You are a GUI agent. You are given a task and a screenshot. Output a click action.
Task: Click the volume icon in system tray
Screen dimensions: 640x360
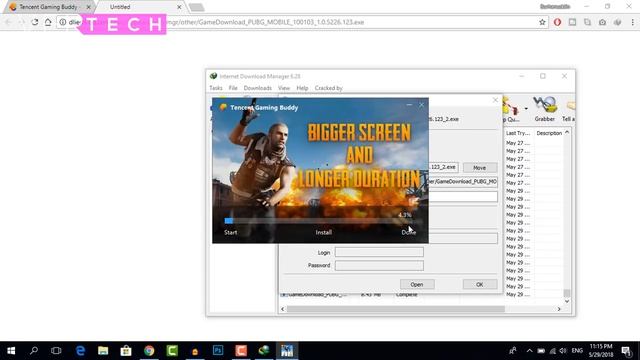tap(563, 351)
